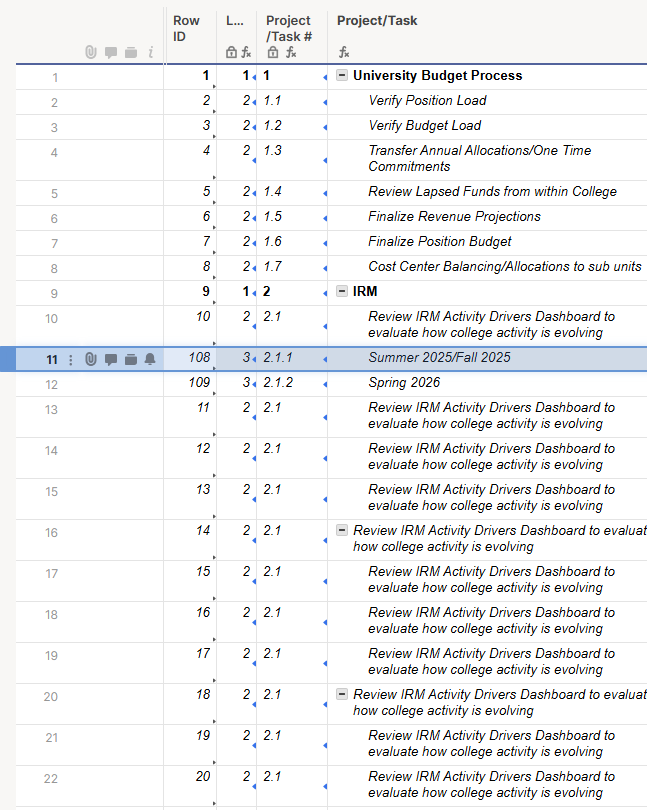Click row info indicator icon in header

coord(151,52)
